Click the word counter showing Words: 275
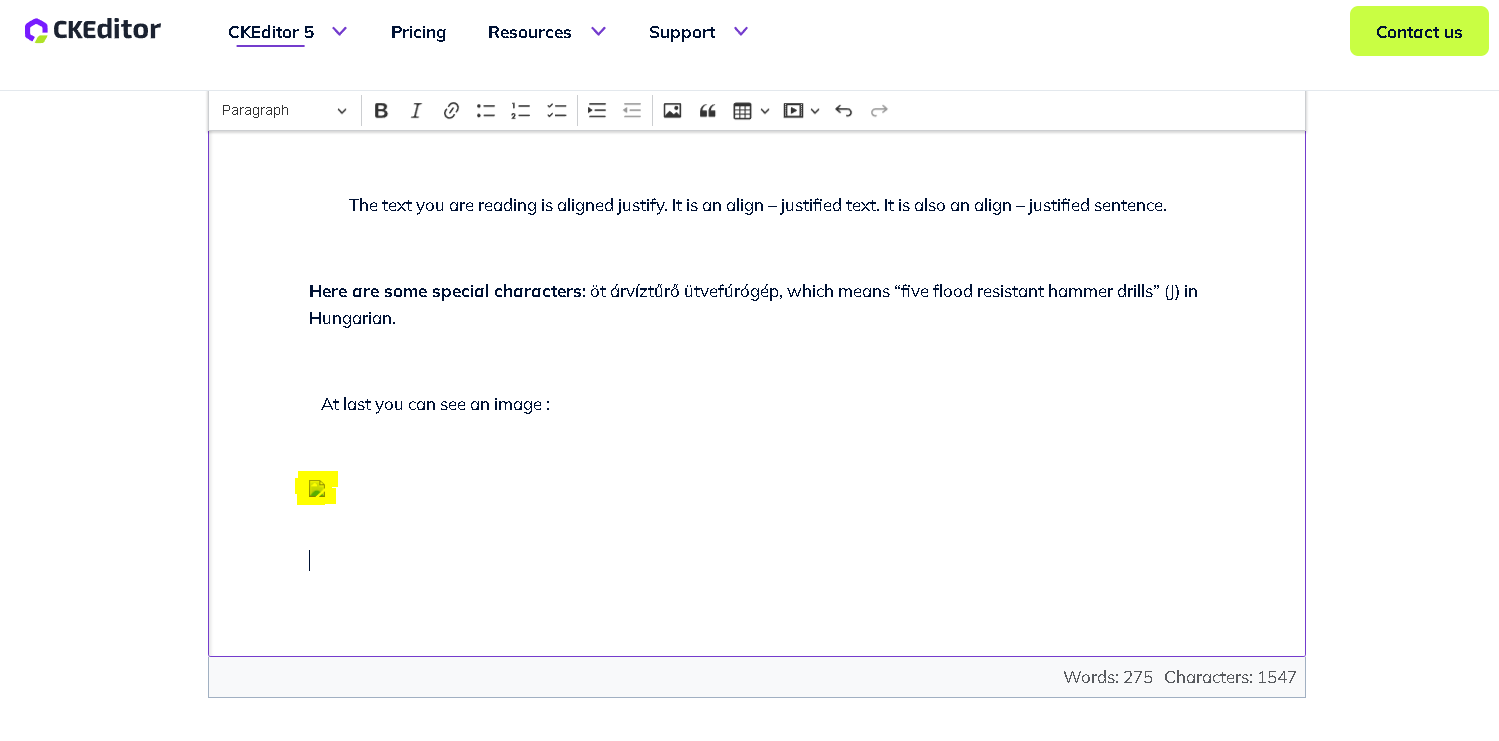The height and width of the screenshot is (741, 1499). tap(1108, 677)
